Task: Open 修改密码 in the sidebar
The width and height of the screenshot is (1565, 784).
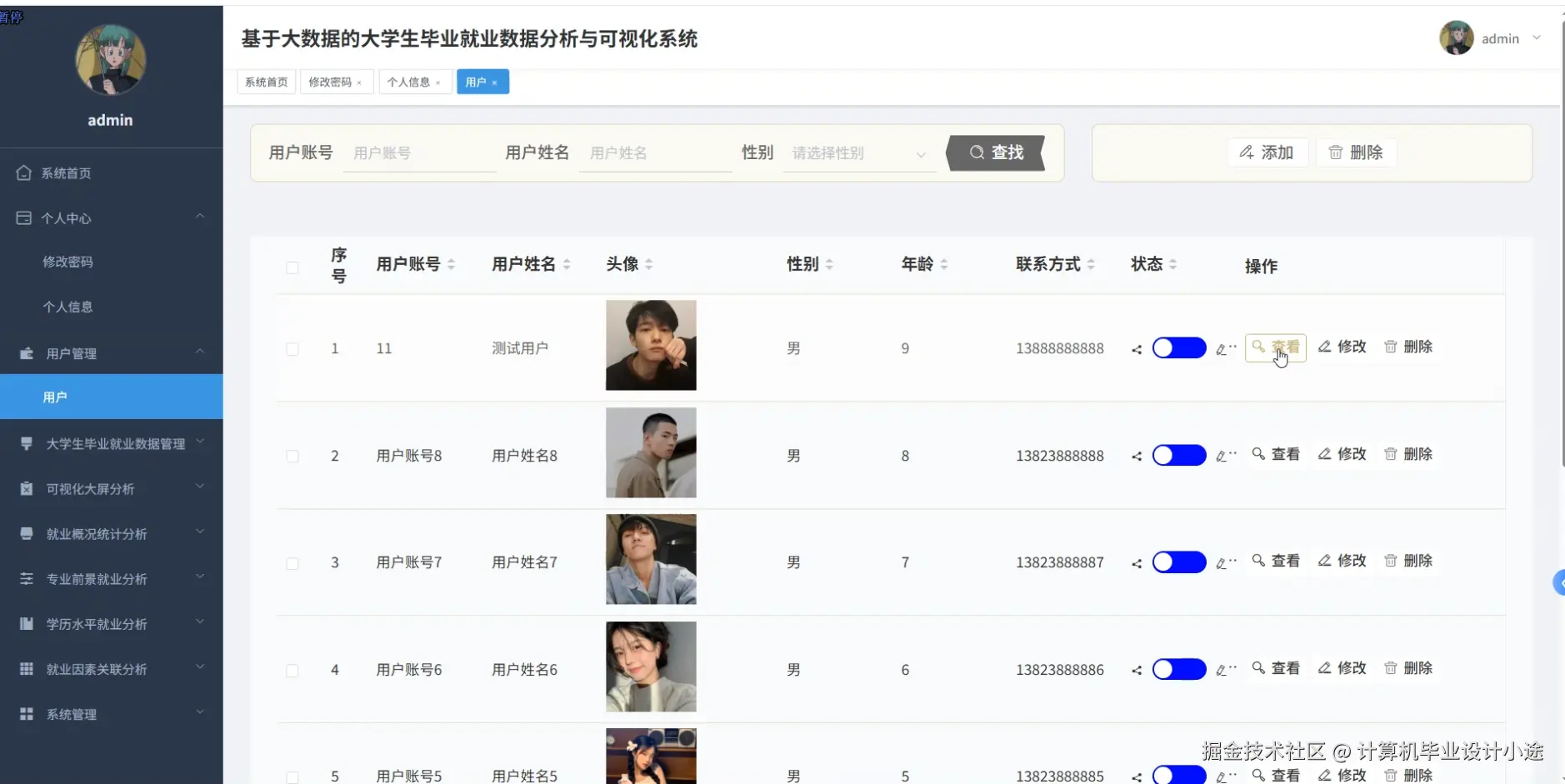Action: pos(68,262)
